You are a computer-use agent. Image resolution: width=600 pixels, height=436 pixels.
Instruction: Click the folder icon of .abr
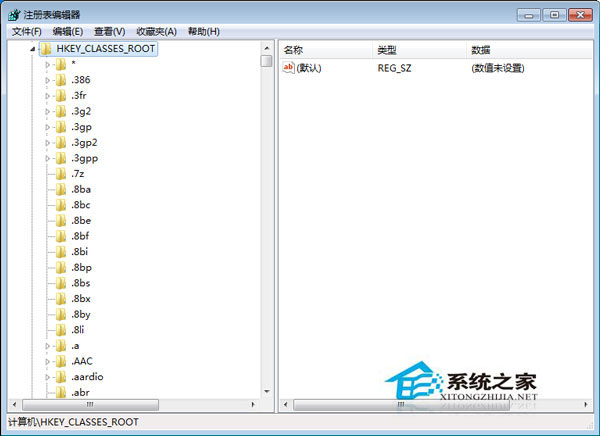(x=61, y=392)
